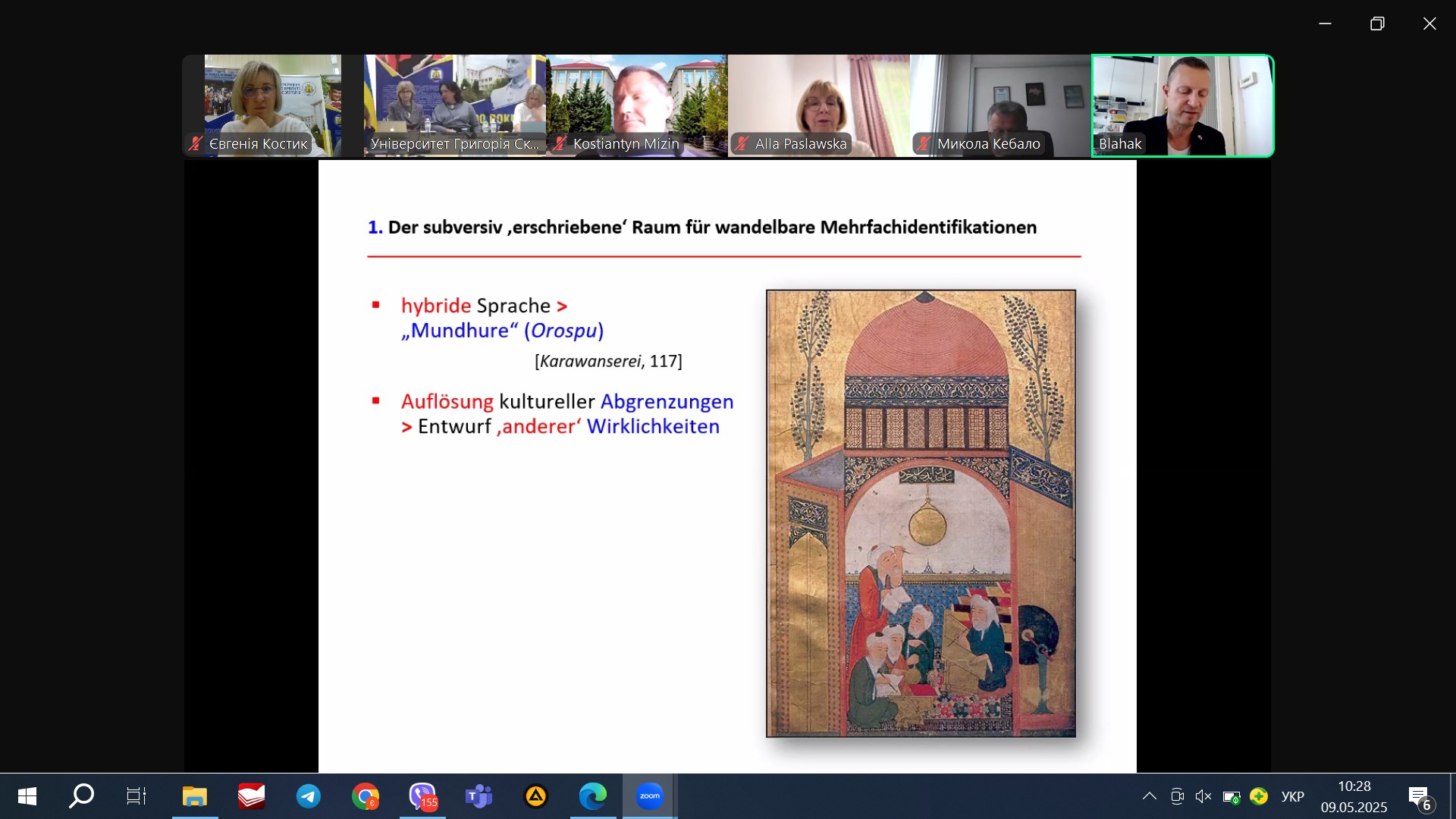Click the muted volume tray icon
The width and height of the screenshot is (1456, 819).
1203,796
